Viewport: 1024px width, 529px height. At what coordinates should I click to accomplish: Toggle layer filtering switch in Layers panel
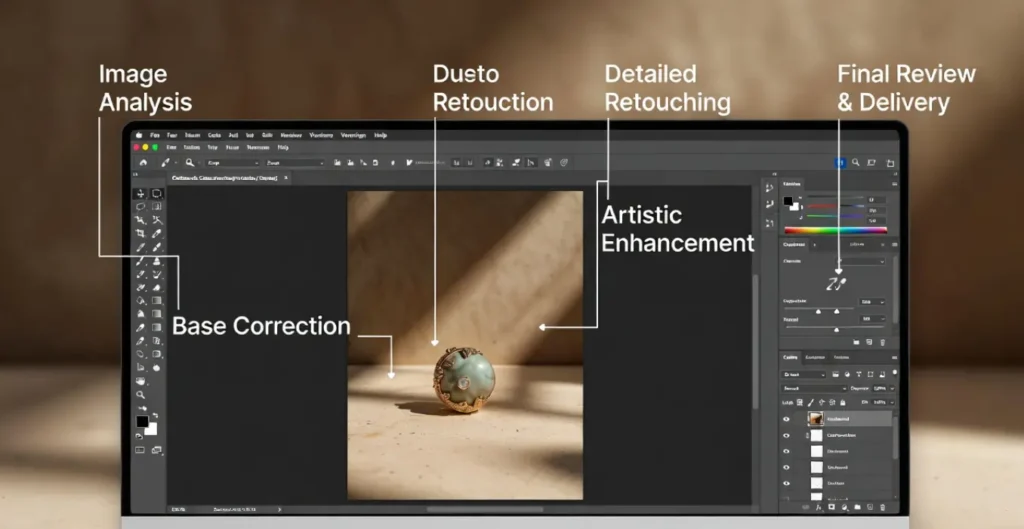(x=894, y=373)
